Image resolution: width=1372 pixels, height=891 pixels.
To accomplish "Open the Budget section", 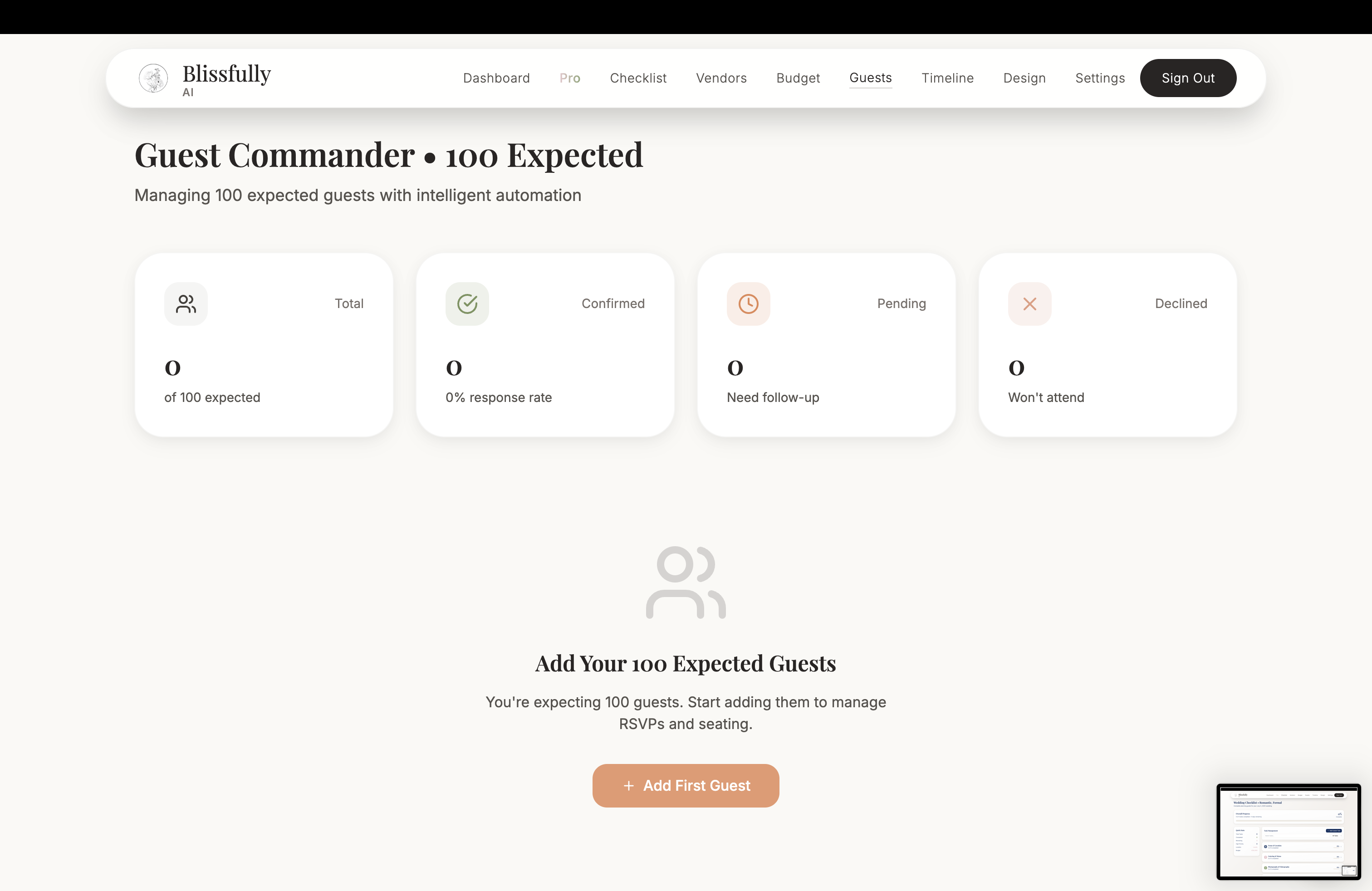I will (798, 78).
